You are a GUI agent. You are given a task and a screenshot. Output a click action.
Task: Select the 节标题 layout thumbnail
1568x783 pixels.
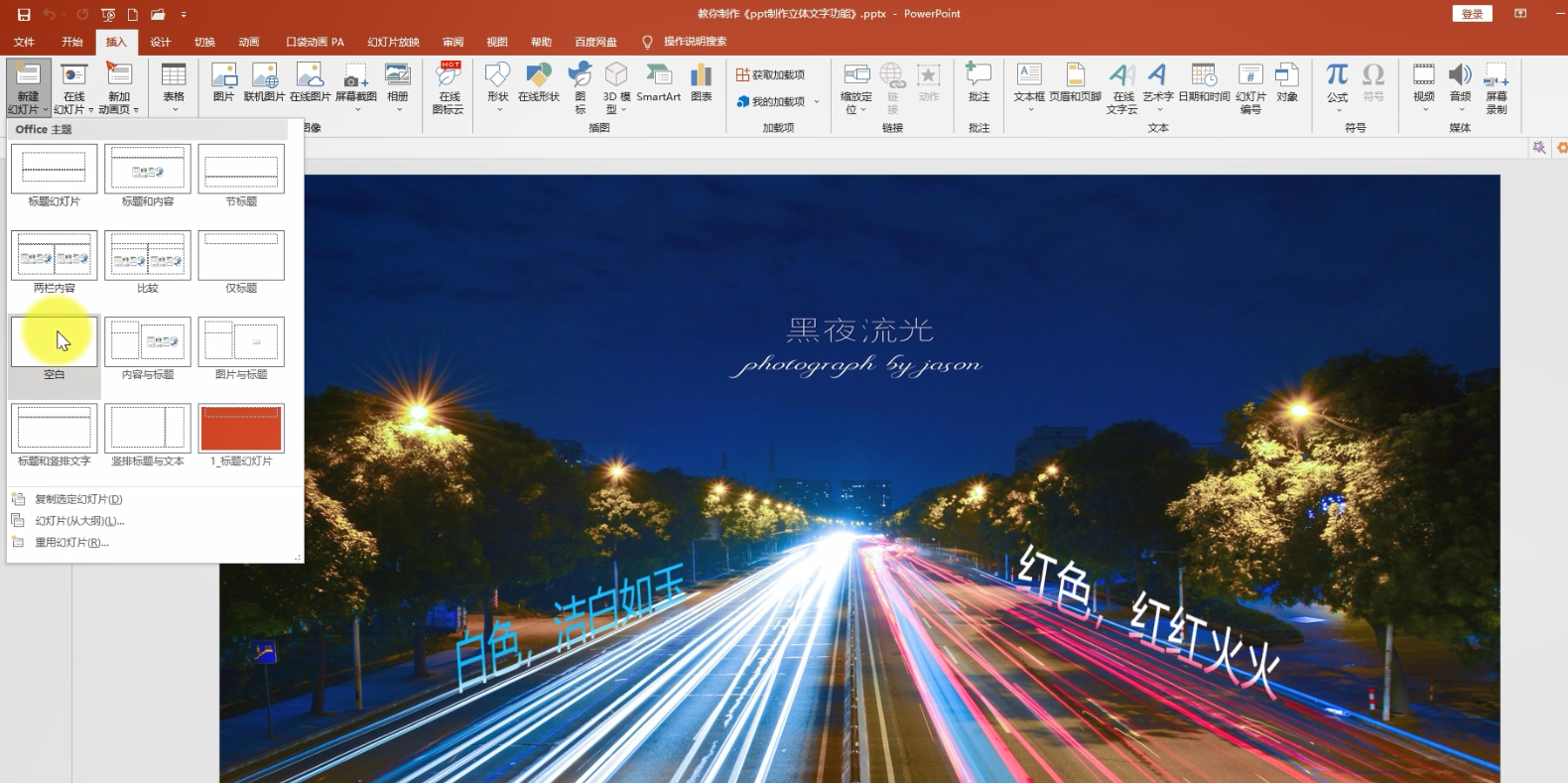[241, 169]
